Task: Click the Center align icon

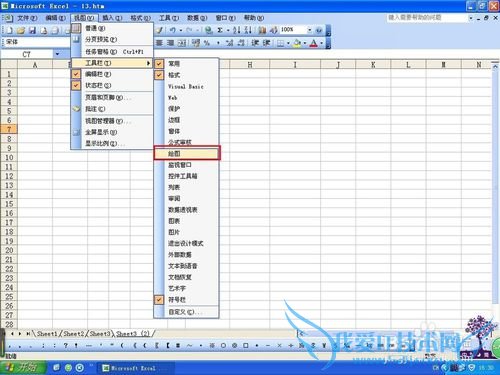Action: tap(159, 43)
